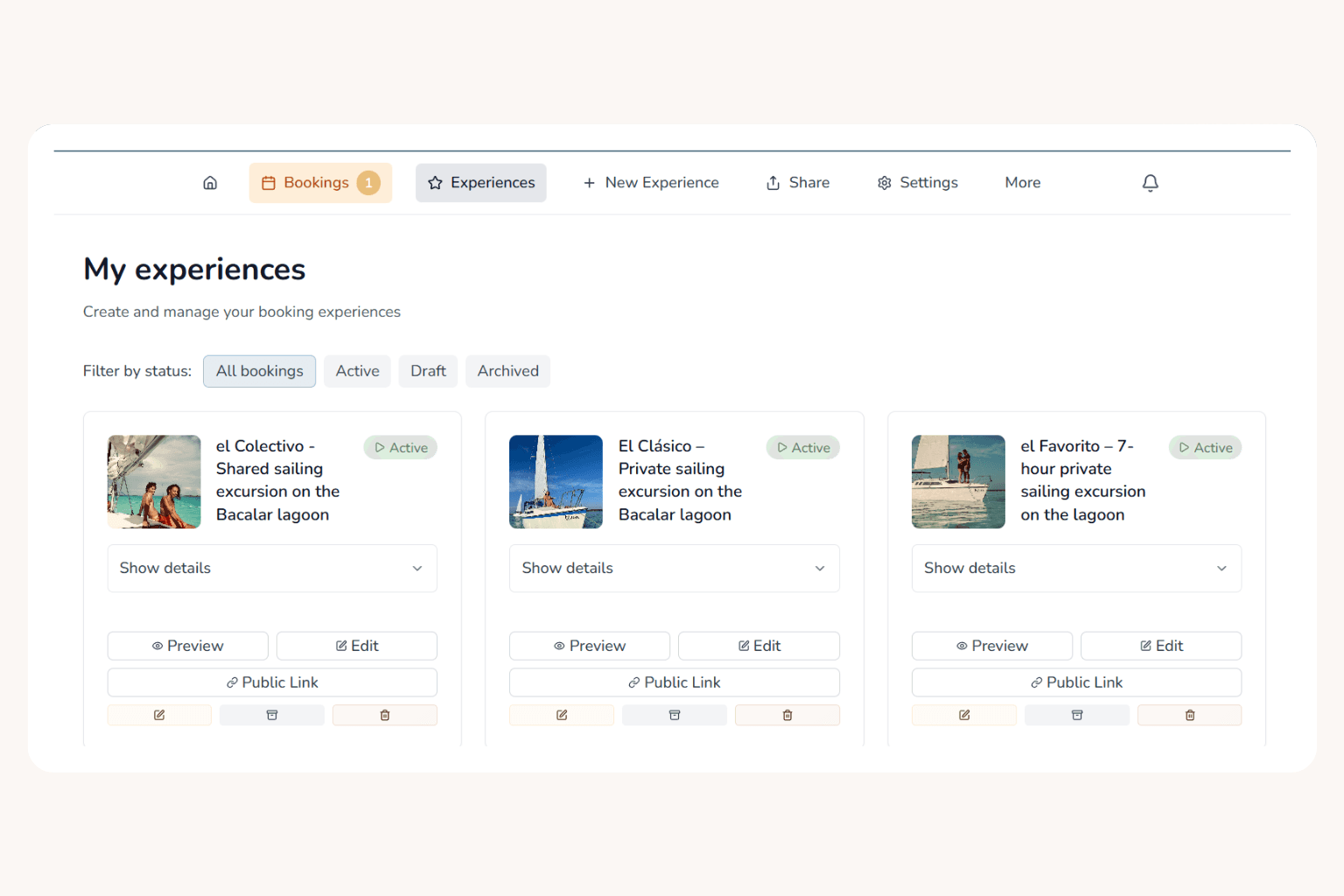Screen dimensions: 1344x896
Task: Open the Bookings tab
Action: [x=320, y=183]
